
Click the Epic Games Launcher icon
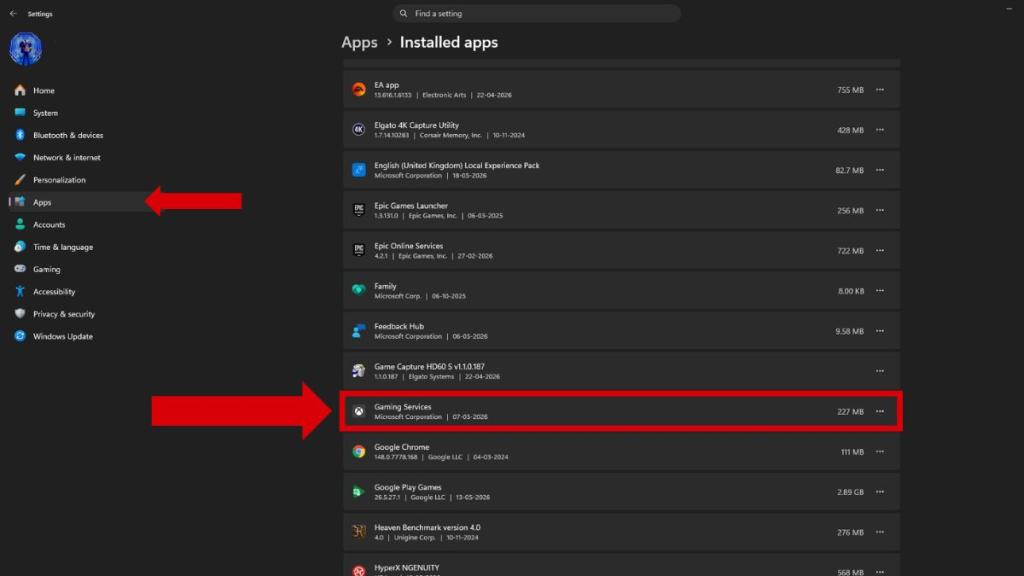359,210
